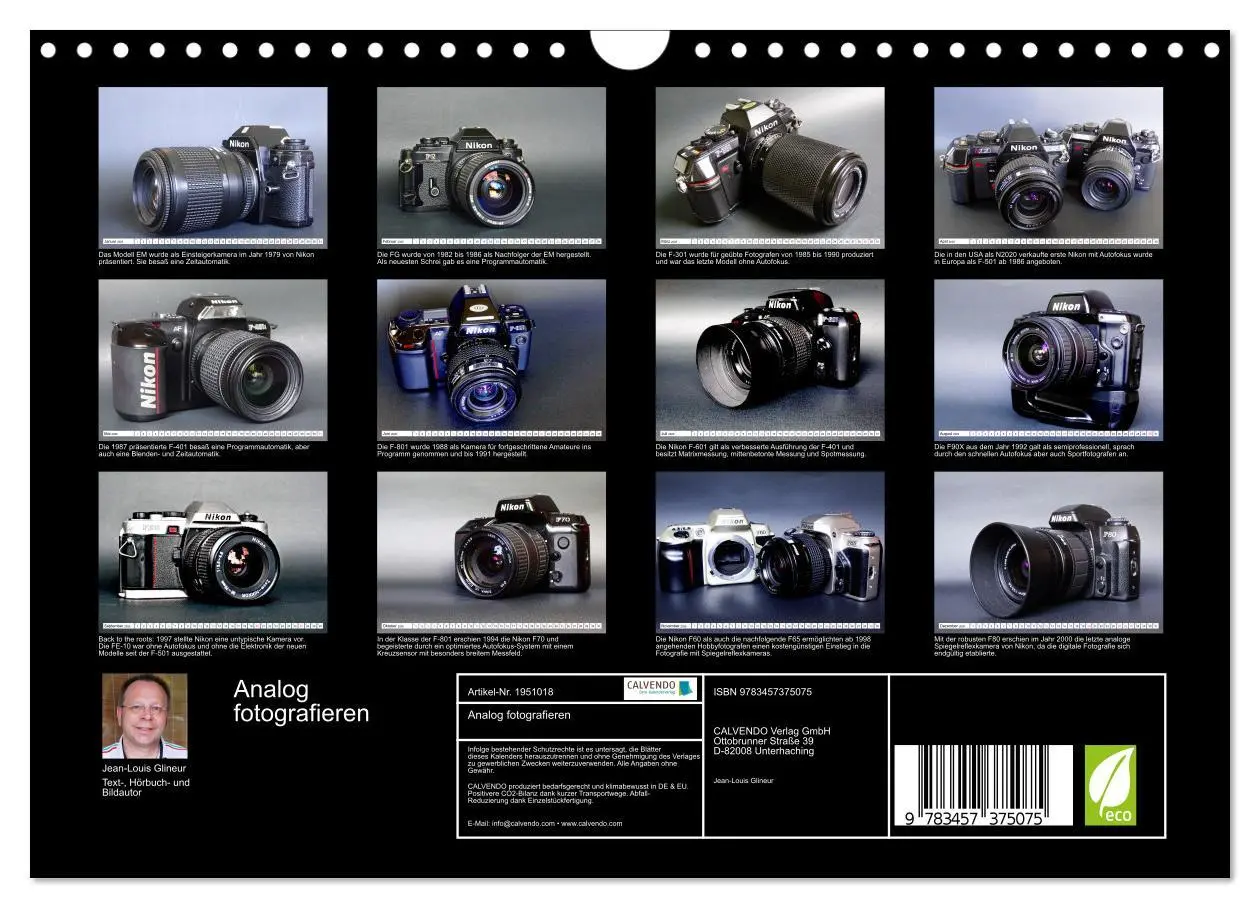Click the caption starting 'Mit der robusten F80'
The image size is (1260, 908).
[1033, 646]
